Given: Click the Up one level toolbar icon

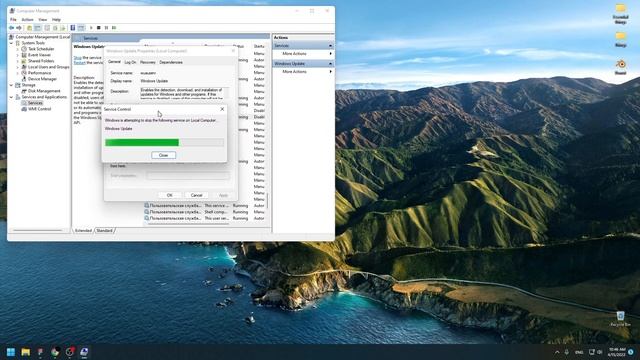Looking at the screenshot, I should pos(29,28).
